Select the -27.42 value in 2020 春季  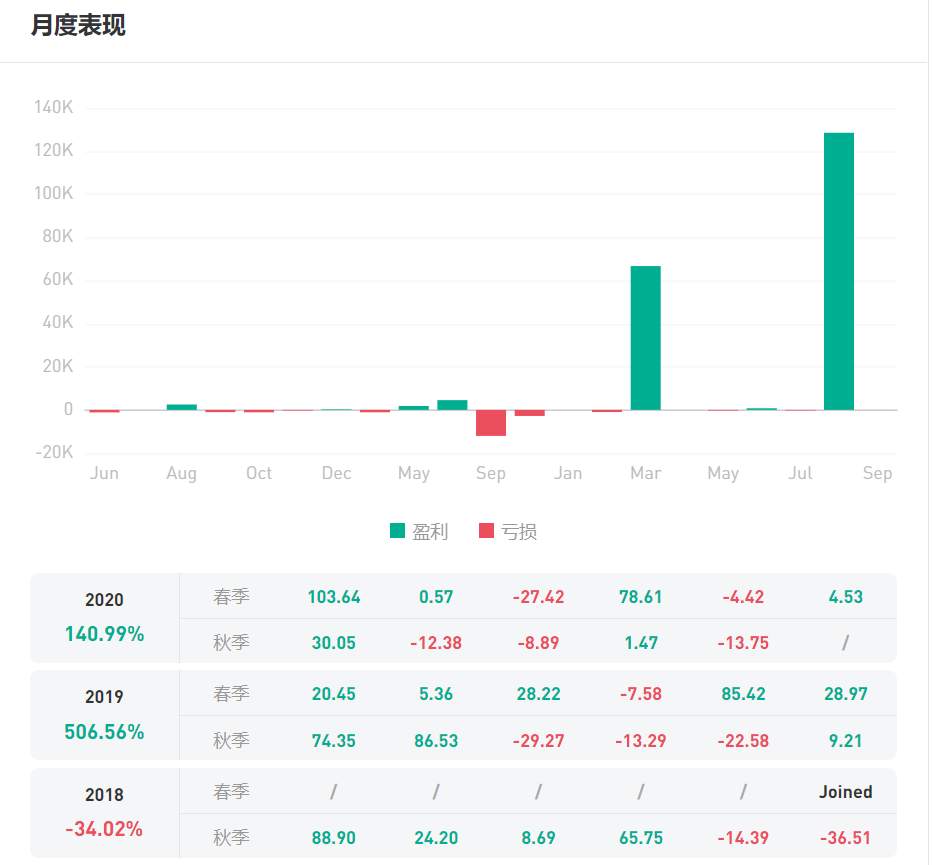[x=538, y=597]
